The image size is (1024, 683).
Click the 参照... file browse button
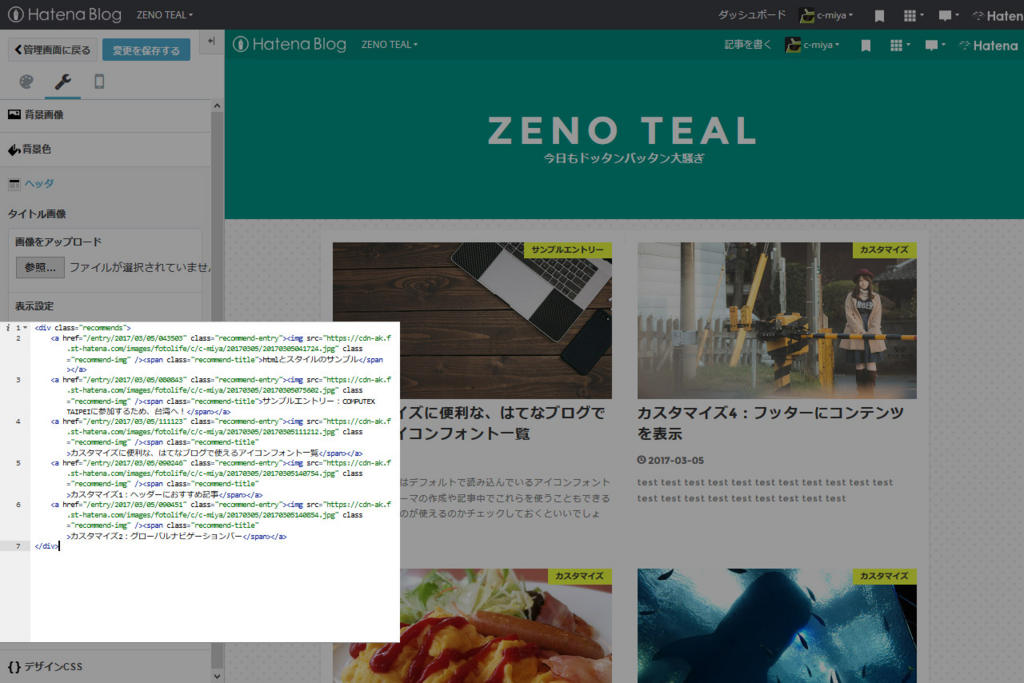coord(40,267)
